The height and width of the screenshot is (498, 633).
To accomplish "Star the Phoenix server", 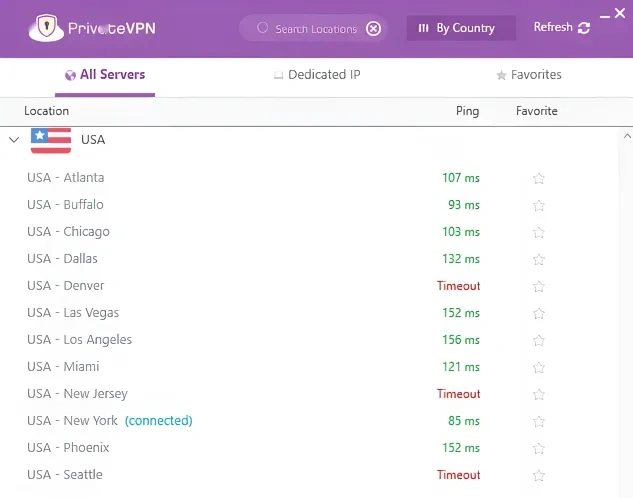I will tap(539, 448).
